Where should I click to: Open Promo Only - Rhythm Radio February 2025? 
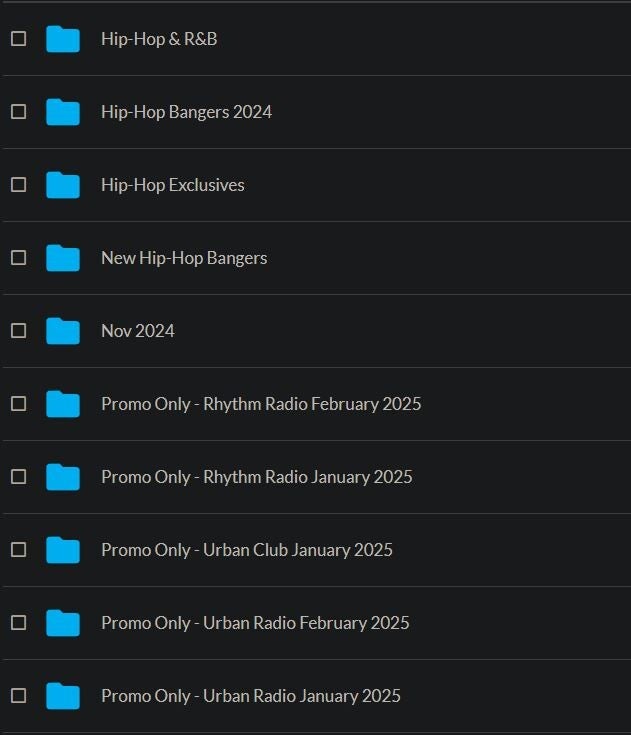click(261, 404)
